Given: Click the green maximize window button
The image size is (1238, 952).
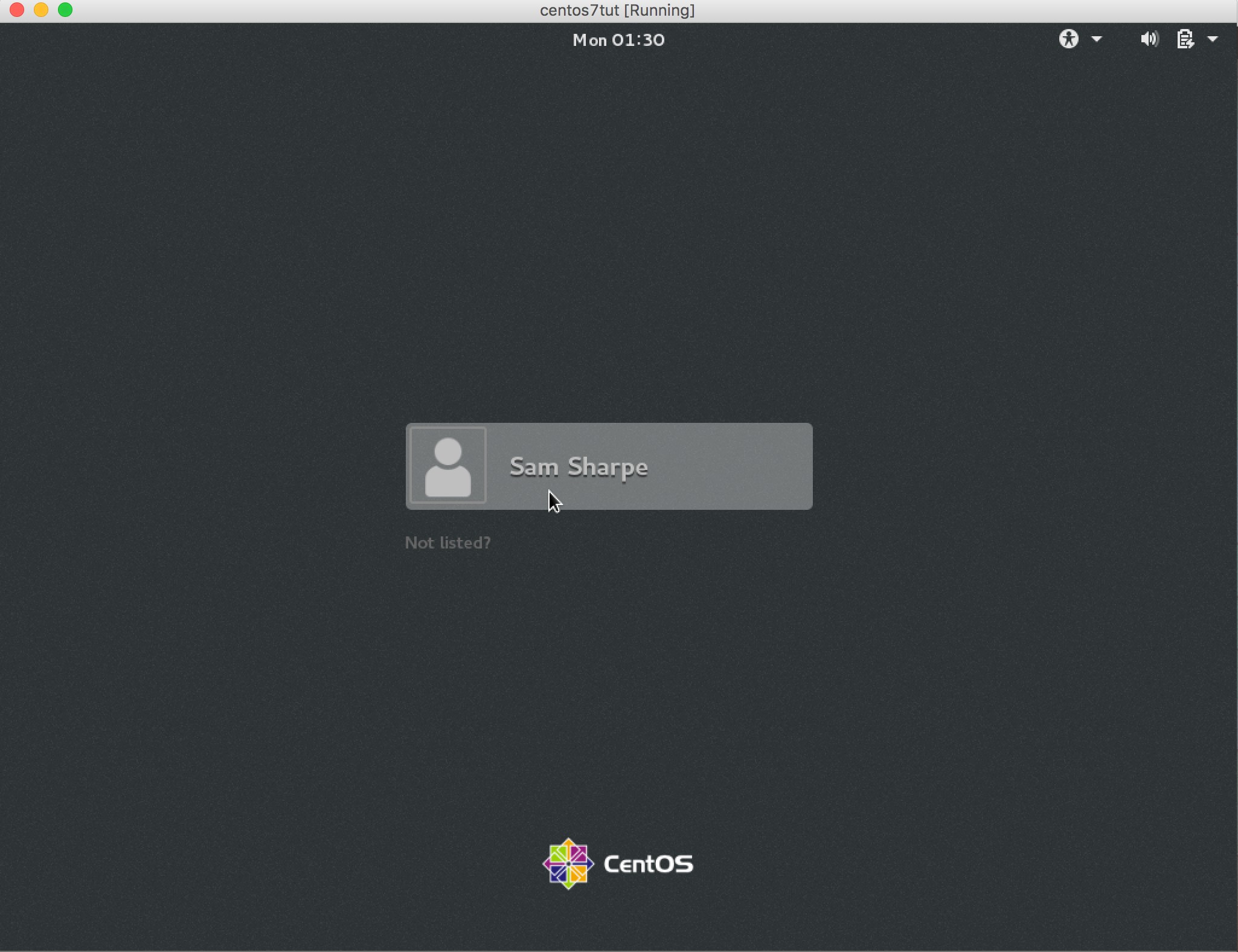Looking at the screenshot, I should 66,10.
